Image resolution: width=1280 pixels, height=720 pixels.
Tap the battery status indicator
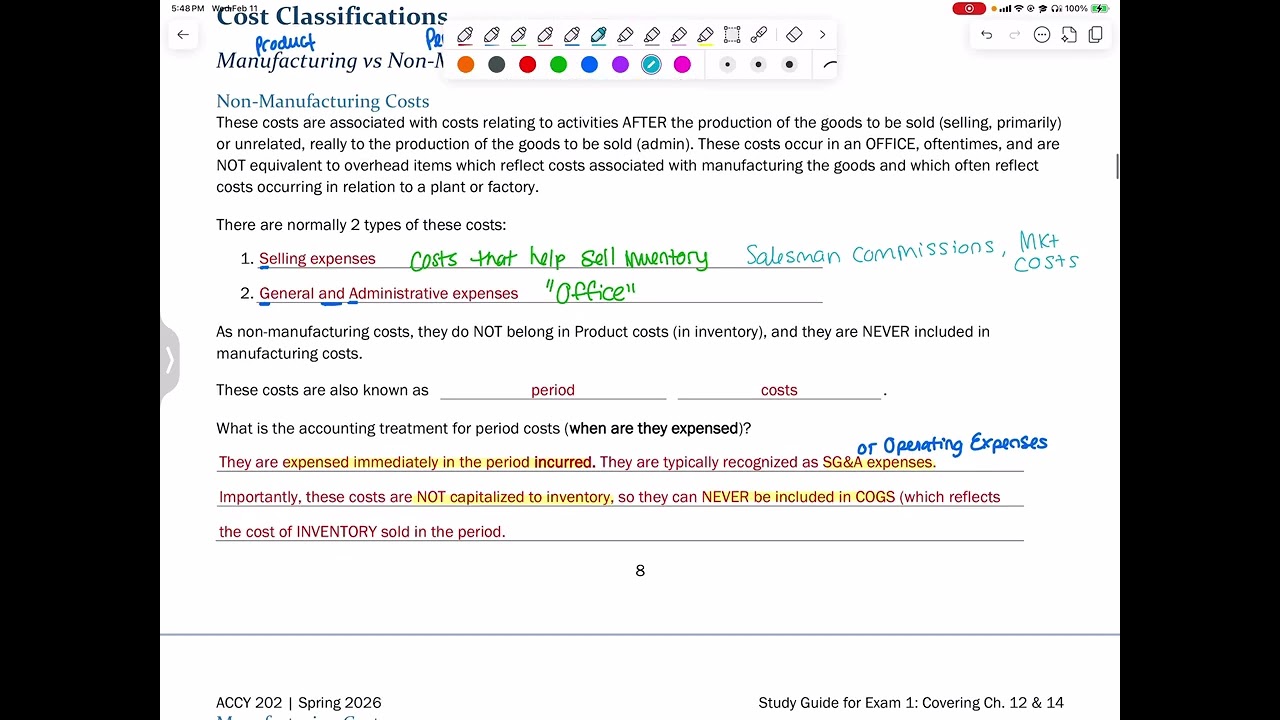pos(1100,9)
